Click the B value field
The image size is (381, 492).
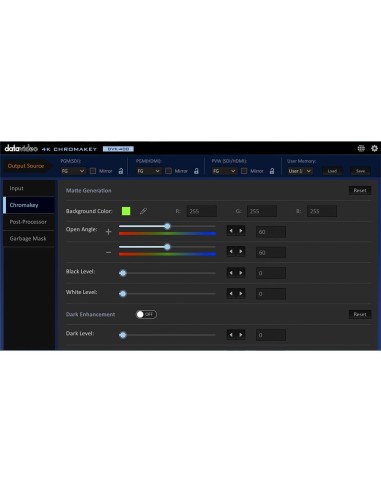pos(322,211)
